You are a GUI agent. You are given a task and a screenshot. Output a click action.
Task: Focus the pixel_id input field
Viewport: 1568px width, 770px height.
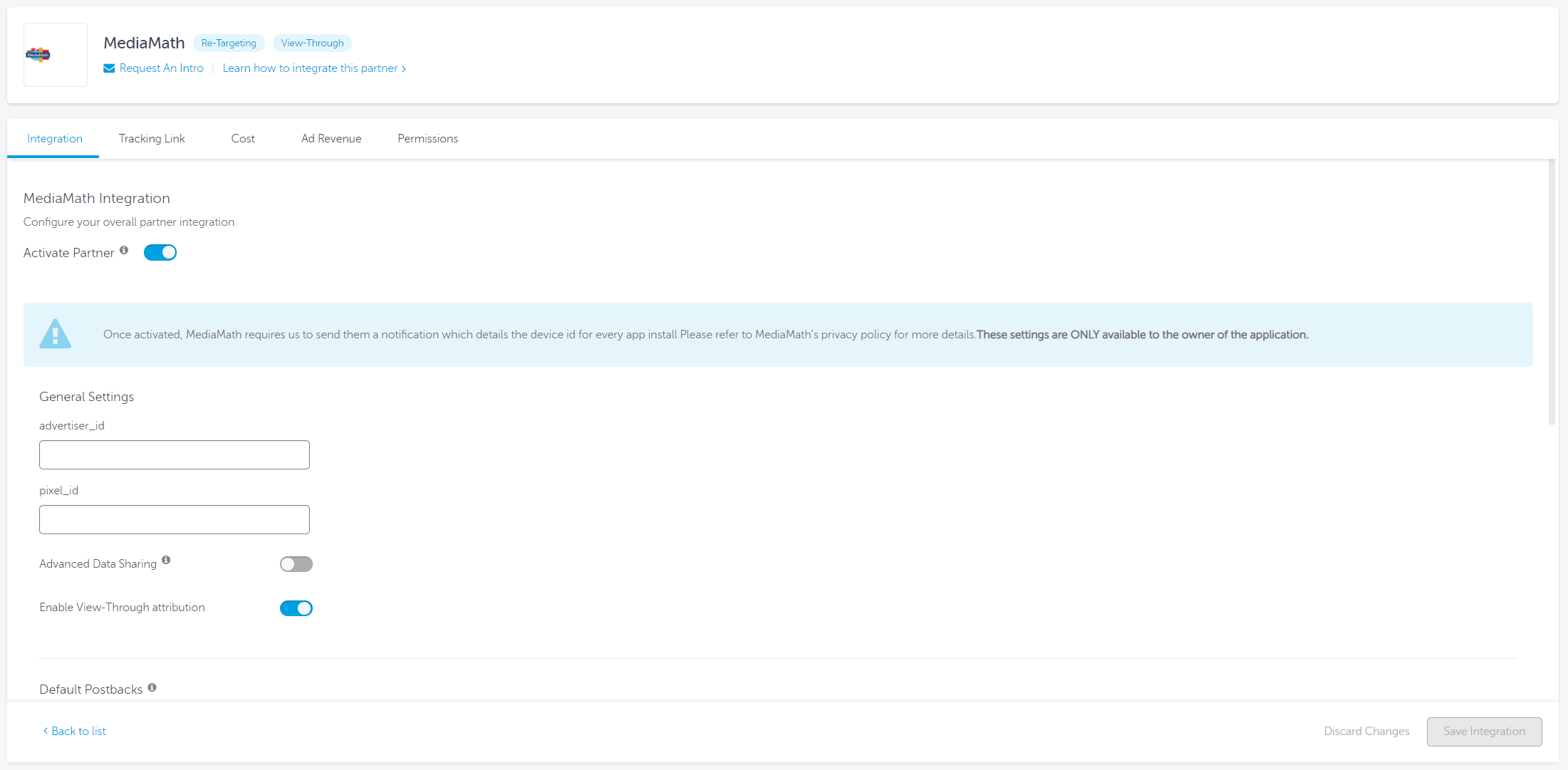pyautogui.click(x=175, y=520)
